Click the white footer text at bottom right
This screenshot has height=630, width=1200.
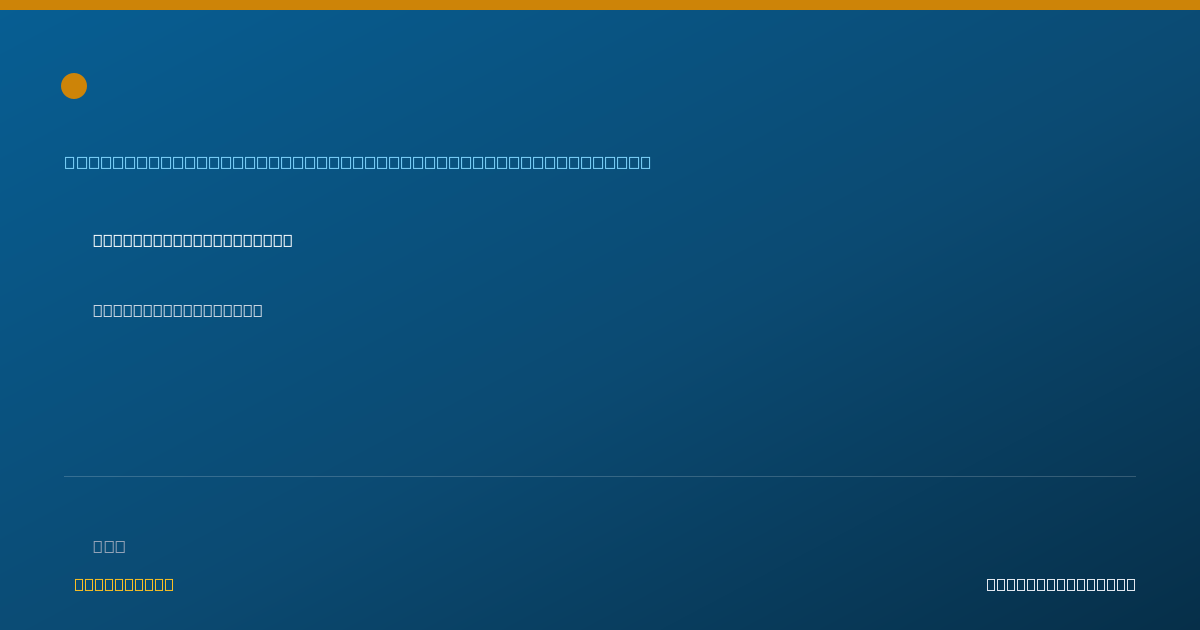(1061, 584)
